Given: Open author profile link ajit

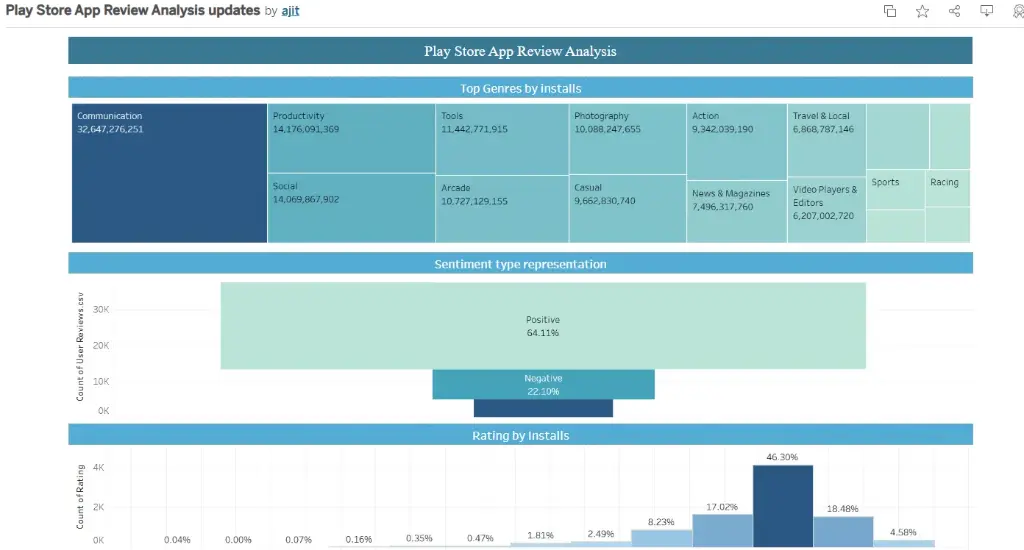Looking at the screenshot, I should 289,11.
